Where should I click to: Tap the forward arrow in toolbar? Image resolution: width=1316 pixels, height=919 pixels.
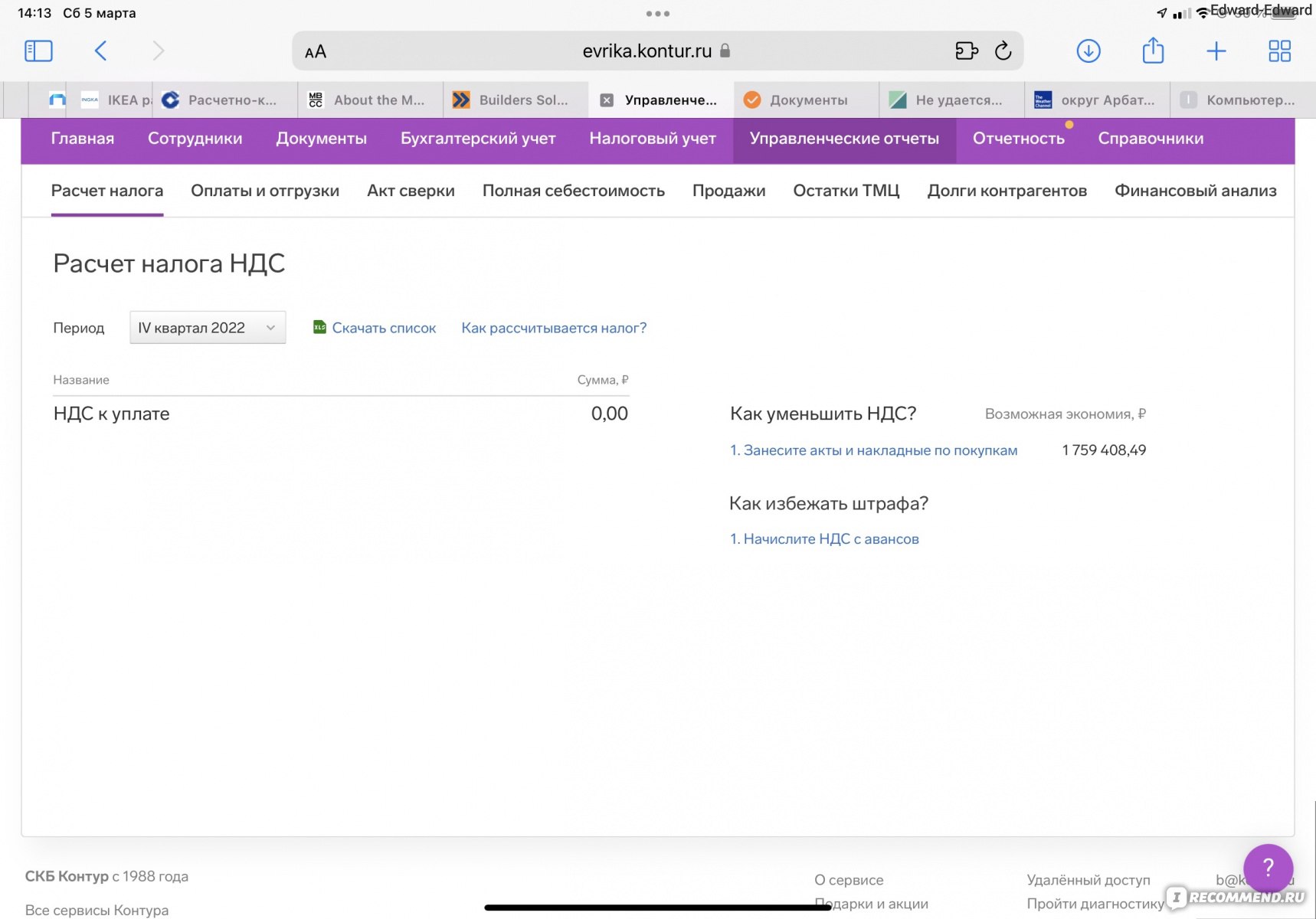pos(158,51)
